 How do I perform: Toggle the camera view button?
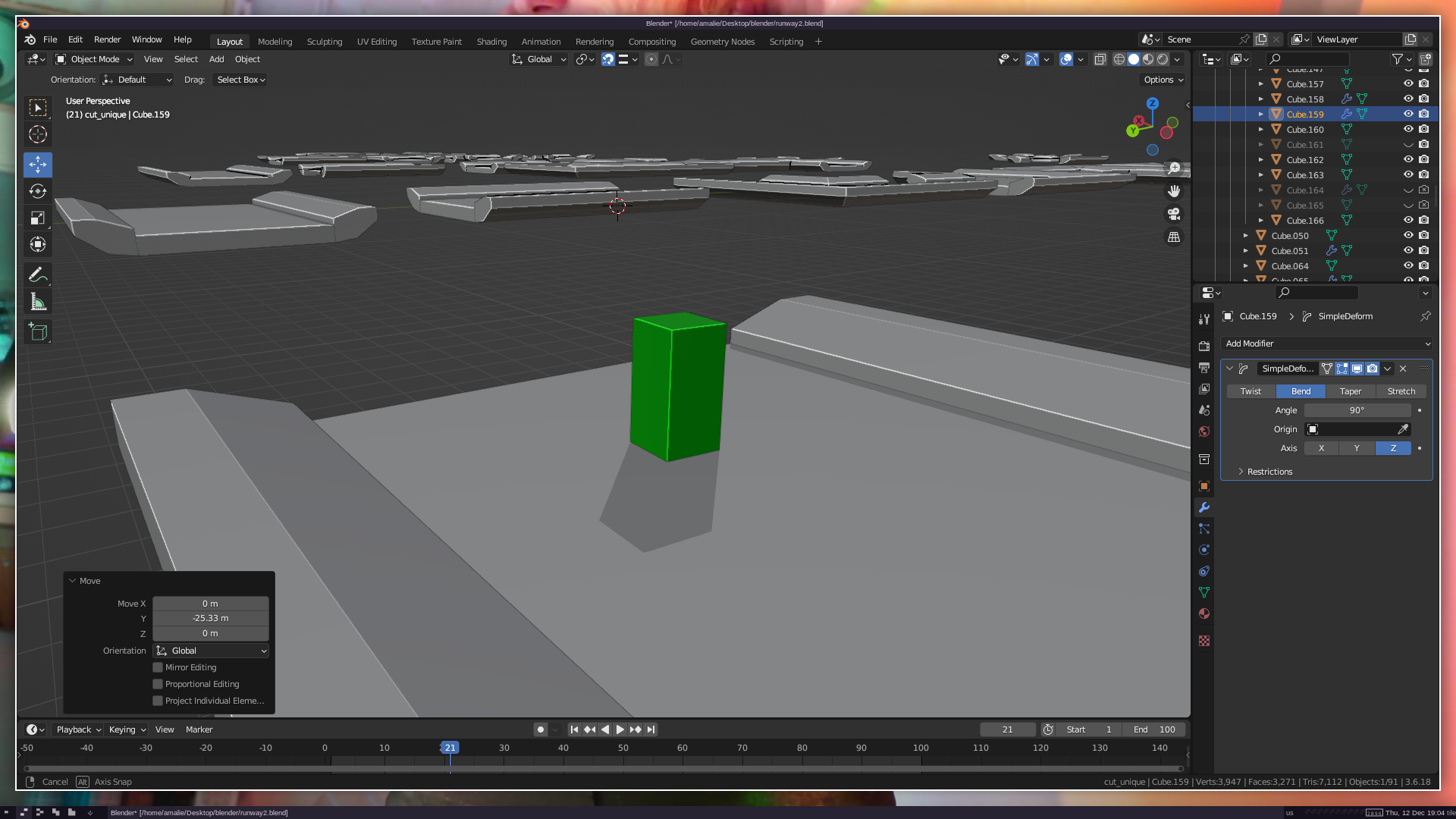(x=1174, y=214)
